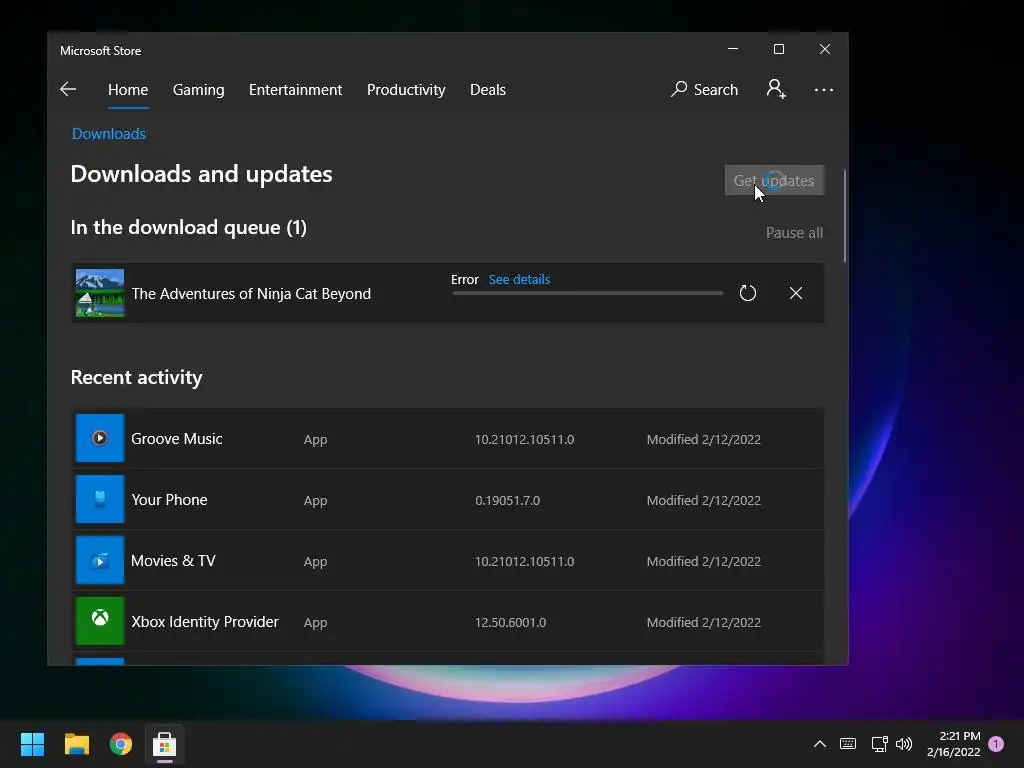This screenshot has width=1024, height=768.
Task: Open the notification badge in the tray
Action: 996,744
